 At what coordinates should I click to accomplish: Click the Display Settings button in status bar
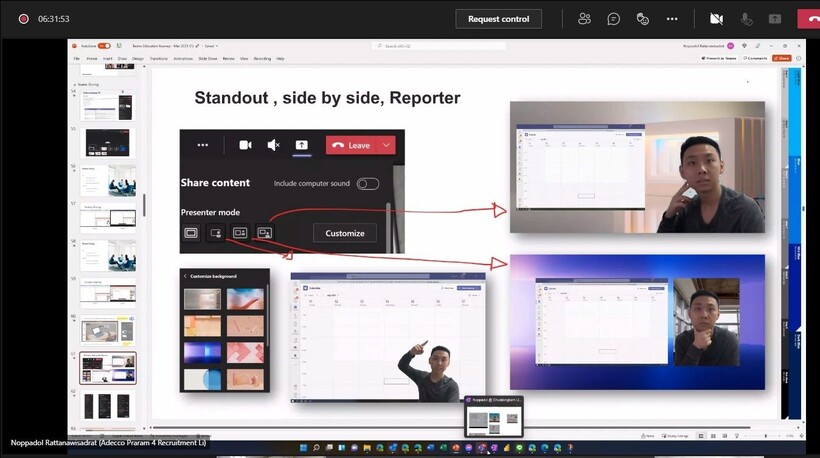[x=677, y=436]
